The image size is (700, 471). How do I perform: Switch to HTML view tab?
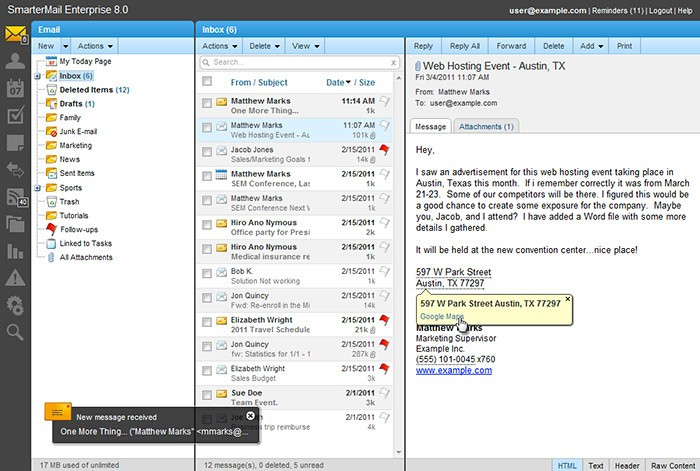(567, 465)
